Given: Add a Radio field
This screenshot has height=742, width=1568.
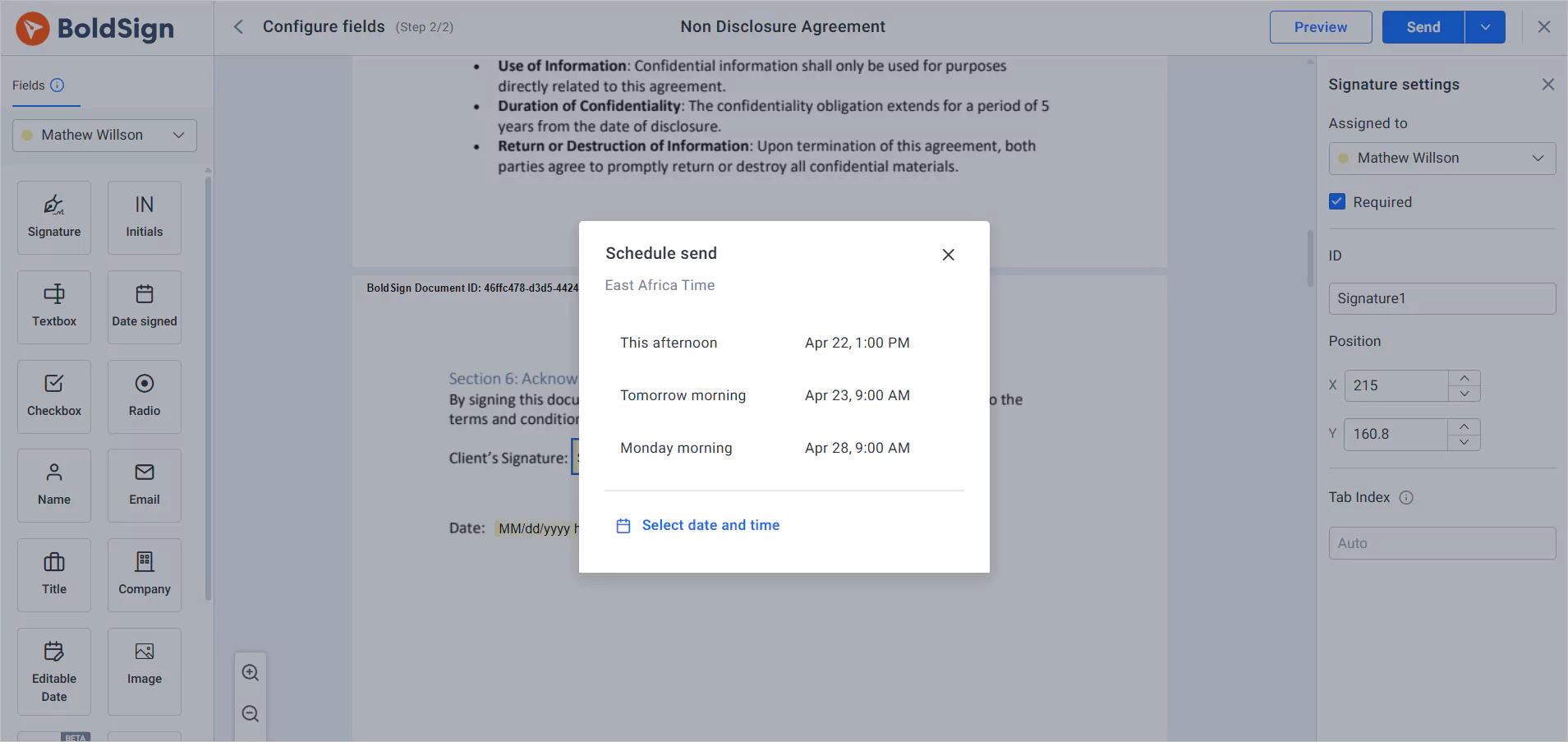Looking at the screenshot, I should [145, 397].
